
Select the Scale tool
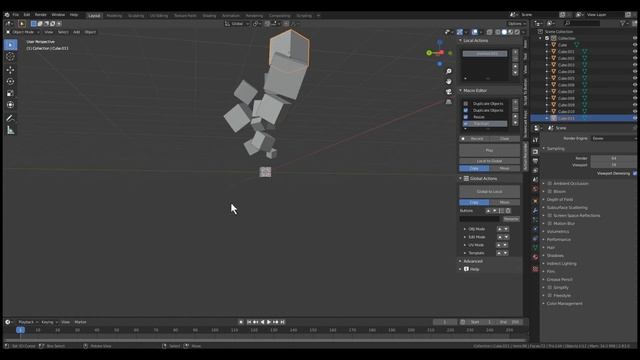pyautogui.click(x=11, y=93)
